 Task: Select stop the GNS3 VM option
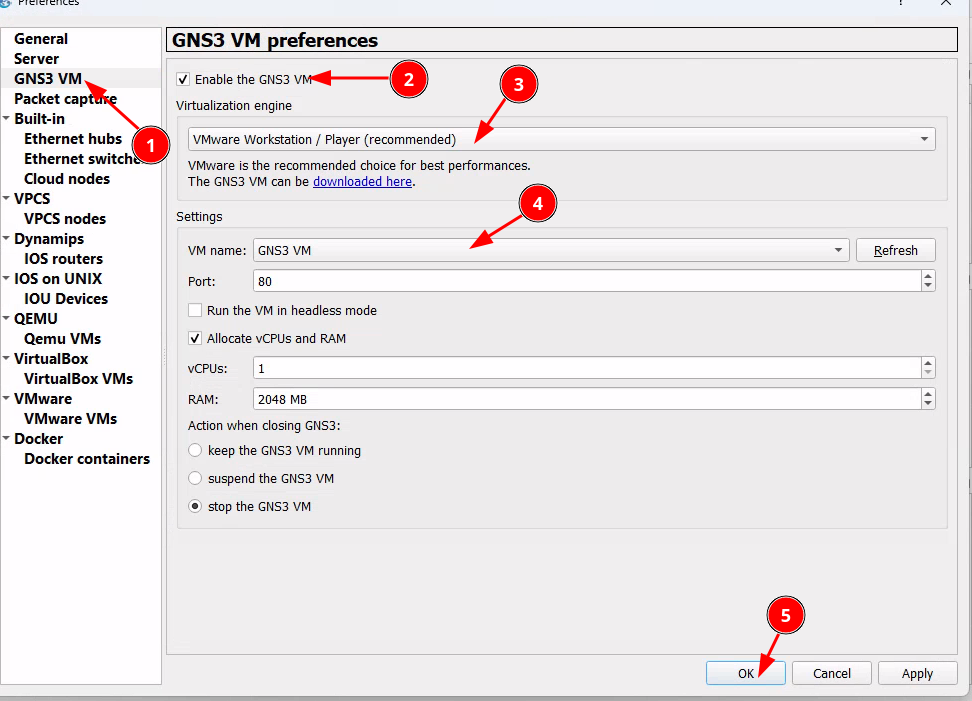tap(195, 507)
